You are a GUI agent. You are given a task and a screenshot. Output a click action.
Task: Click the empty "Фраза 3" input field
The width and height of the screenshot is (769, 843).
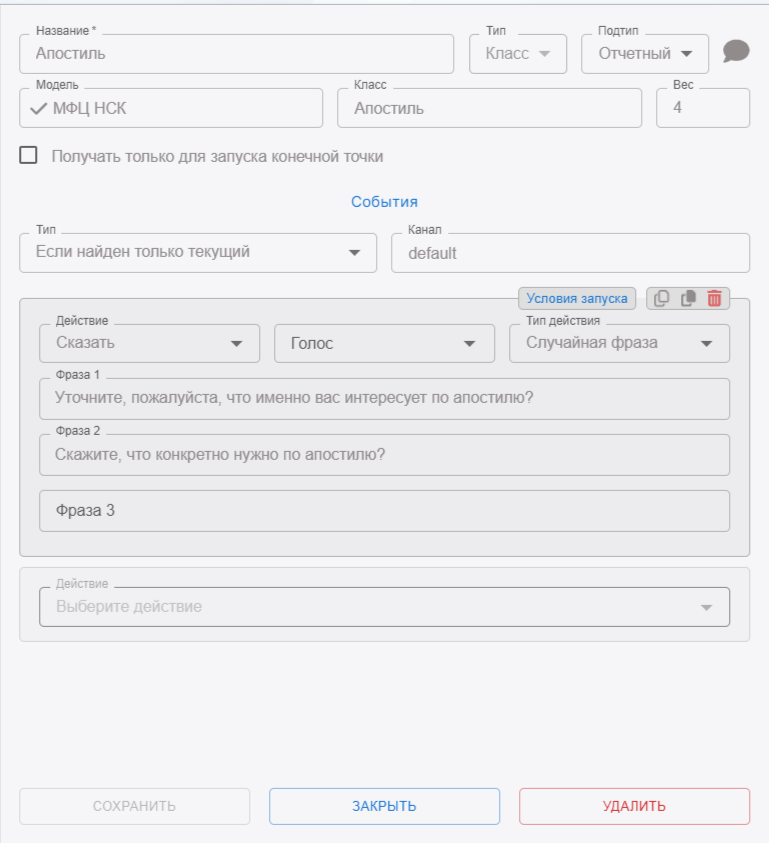tap(384, 511)
